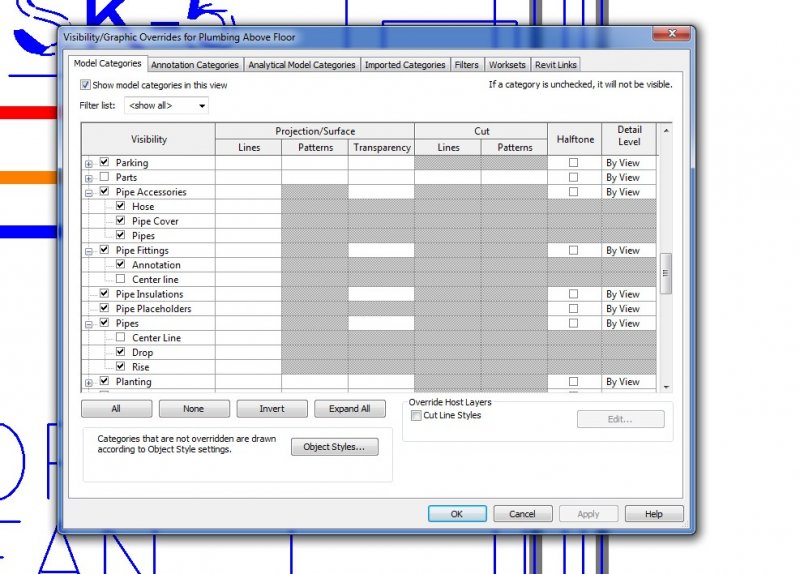Click the All button
The image size is (800, 574).
[116, 409]
